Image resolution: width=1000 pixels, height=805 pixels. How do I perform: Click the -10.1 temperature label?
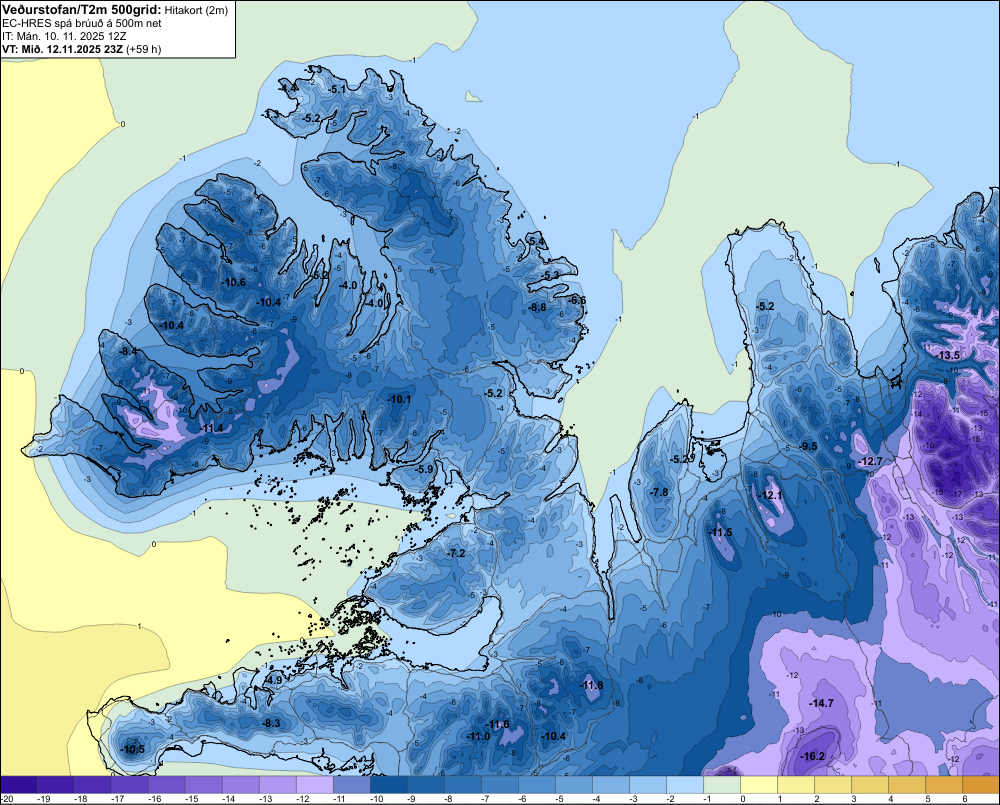click(399, 399)
